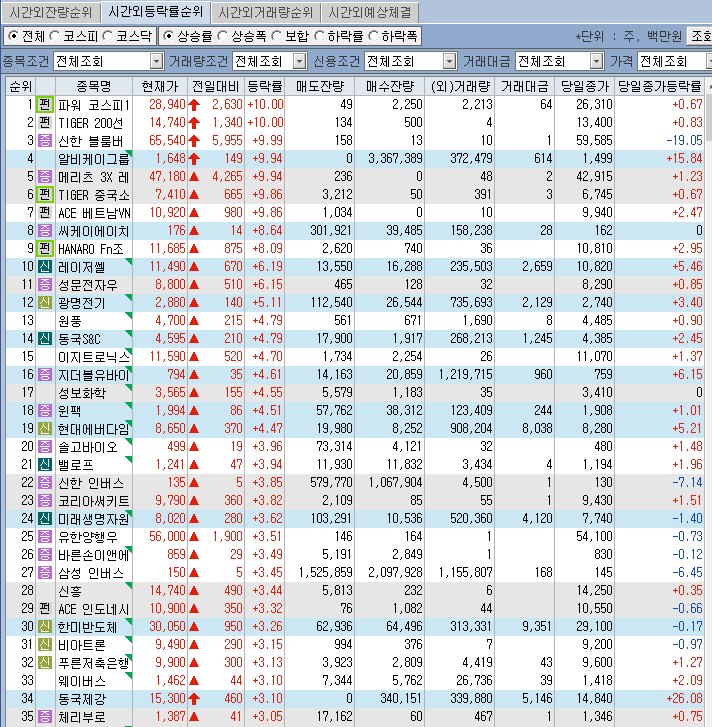Click 신 badge on 벨로프 row

(44, 464)
